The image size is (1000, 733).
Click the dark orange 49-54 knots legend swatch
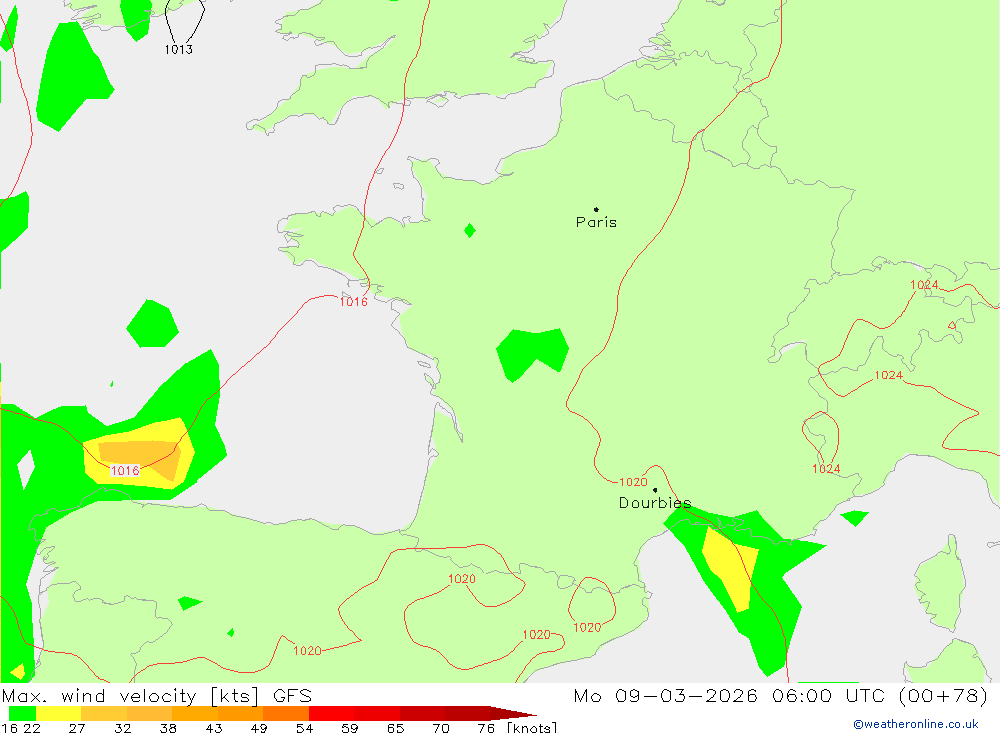[x=286, y=713]
